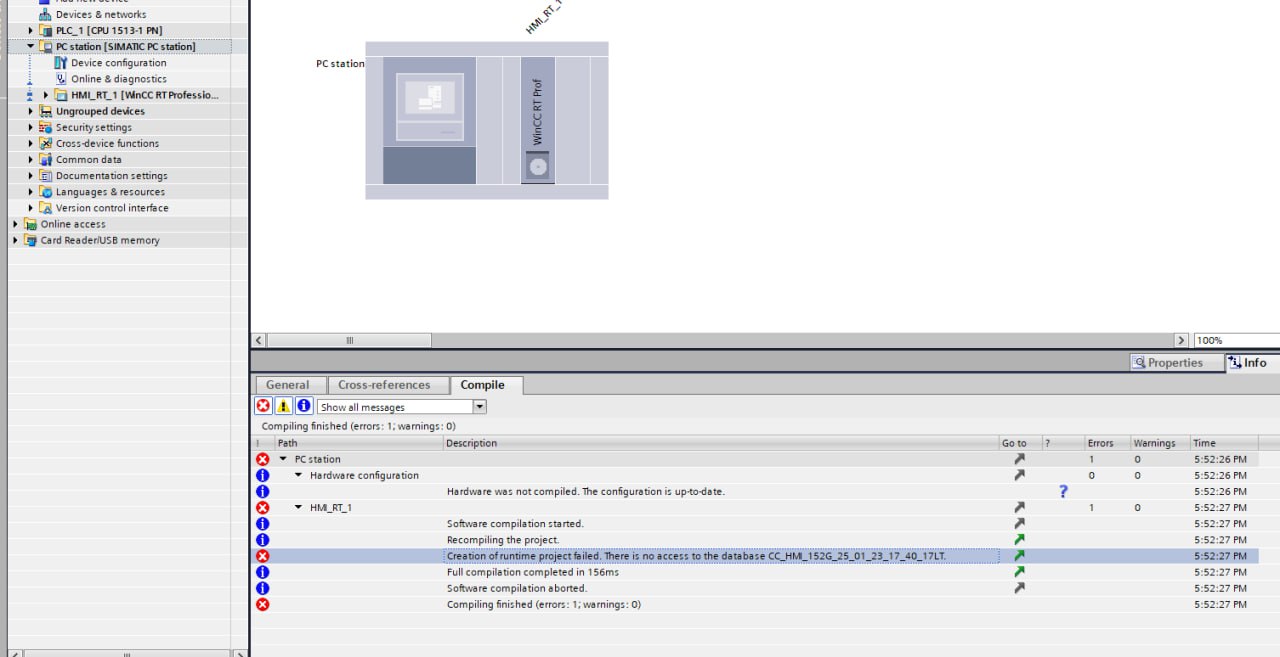This screenshot has width=1280, height=657.
Task: Collapse the PC station [SIMATIC PC station] node
Action: (31, 46)
